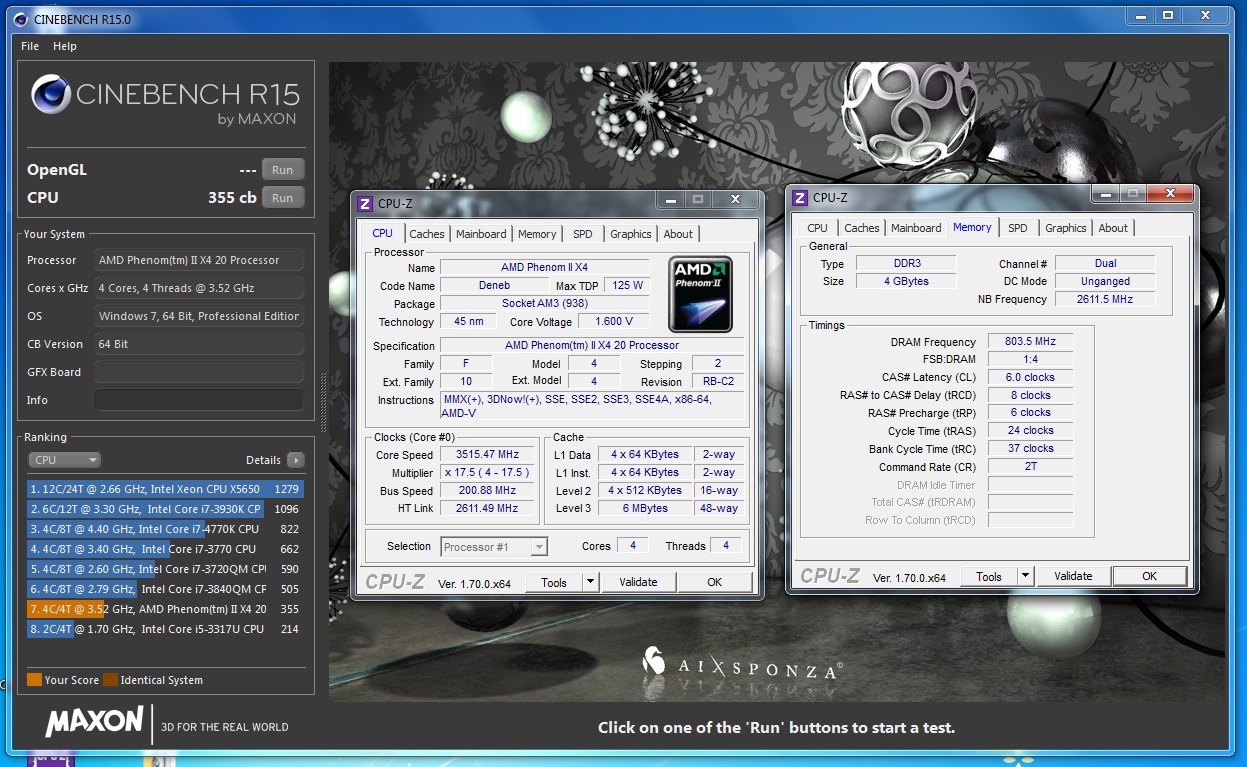The image size is (1247, 767).
Task: Click the Details arrow button in Ranking
Action: click(x=295, y=460)
